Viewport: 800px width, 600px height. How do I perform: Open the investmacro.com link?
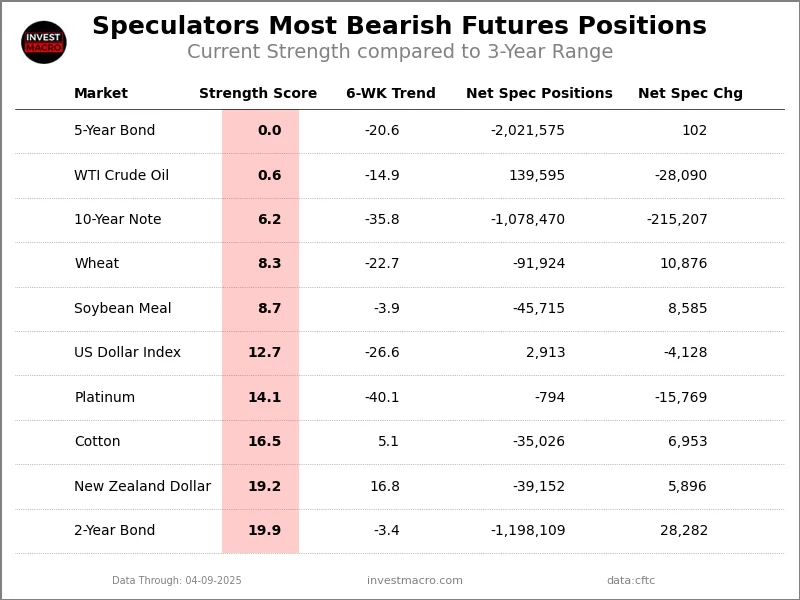click(415, 581)
